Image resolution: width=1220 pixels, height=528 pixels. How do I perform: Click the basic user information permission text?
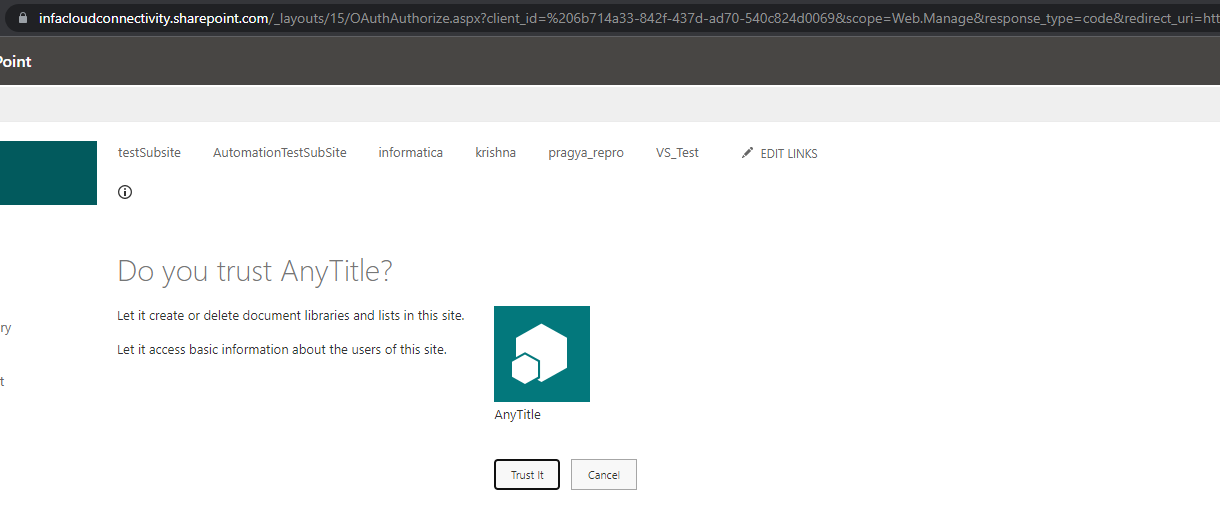pyautogui.click(x=282, y=349)
